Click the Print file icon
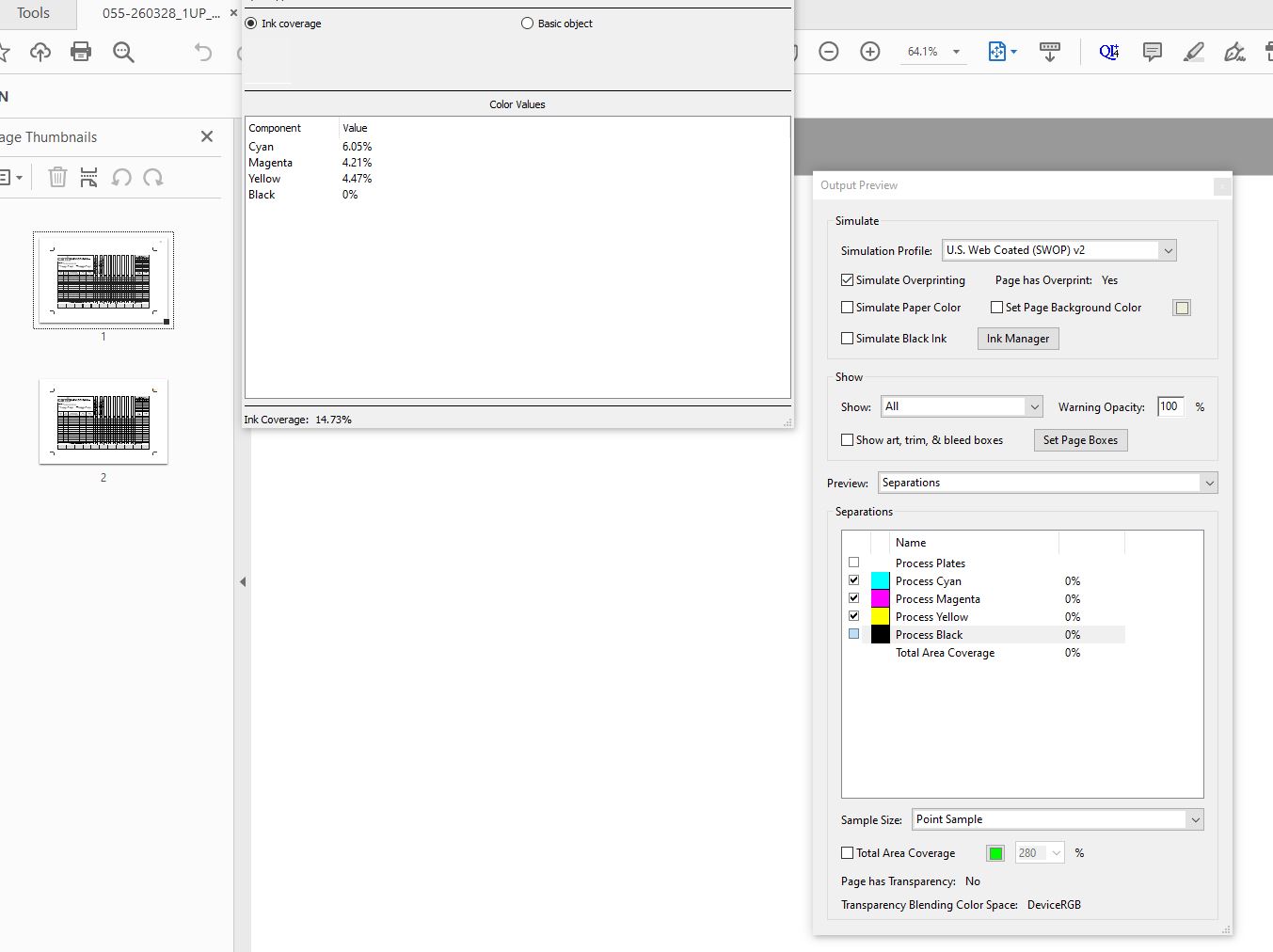The height and width of the screenshot is (952, 1273). pyautogui.click(x=81, y=52)
